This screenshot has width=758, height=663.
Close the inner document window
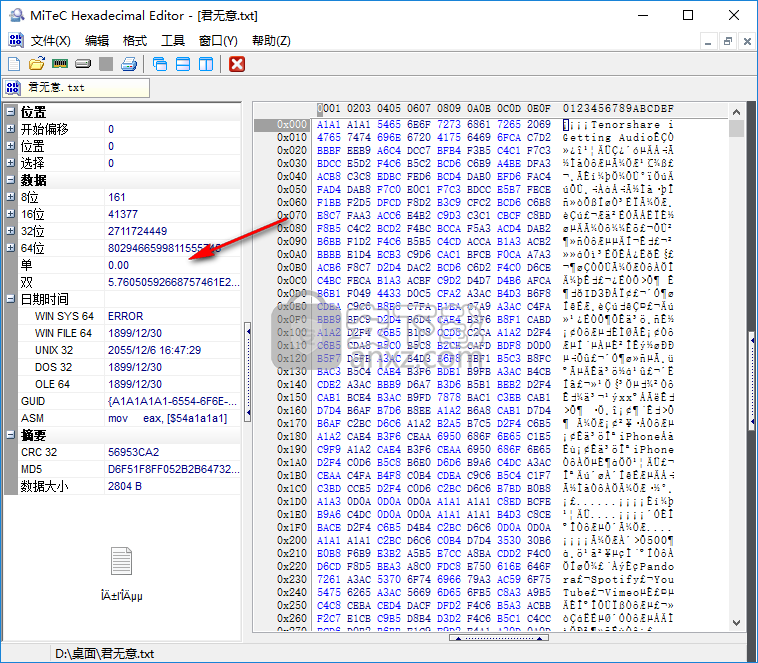747,42
